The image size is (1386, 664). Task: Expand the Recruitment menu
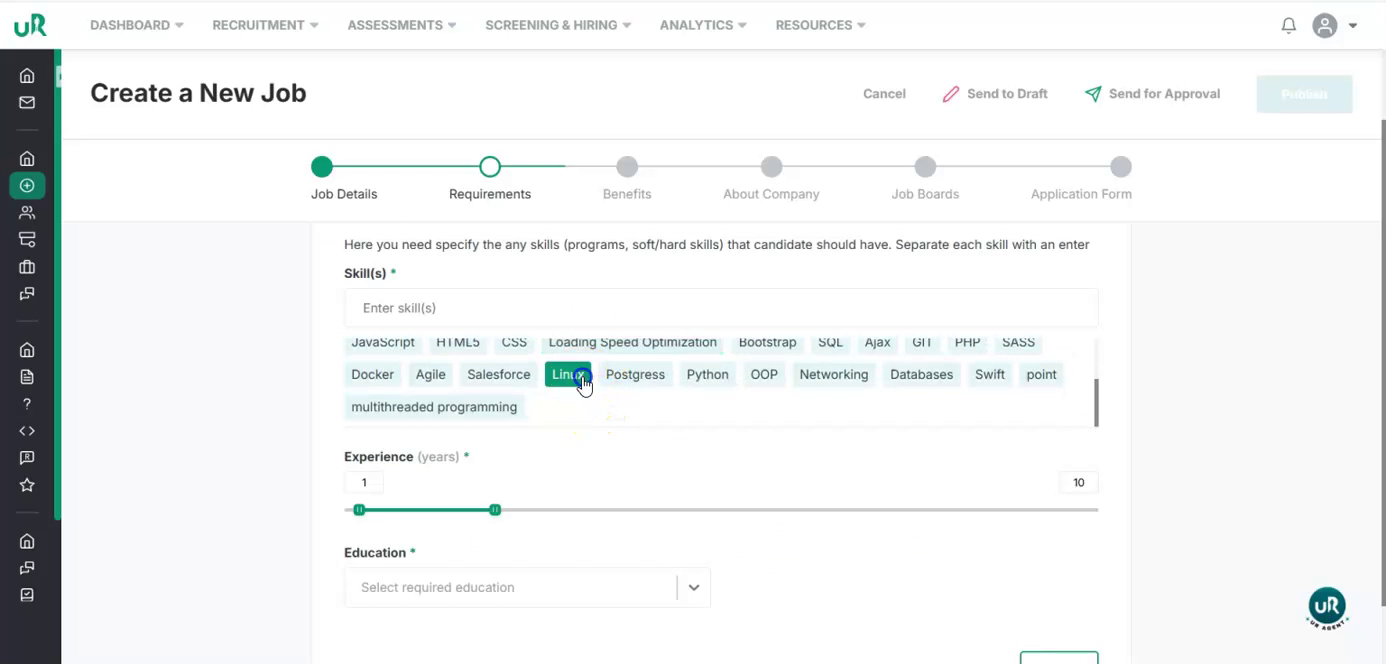[x=265, y=25]
